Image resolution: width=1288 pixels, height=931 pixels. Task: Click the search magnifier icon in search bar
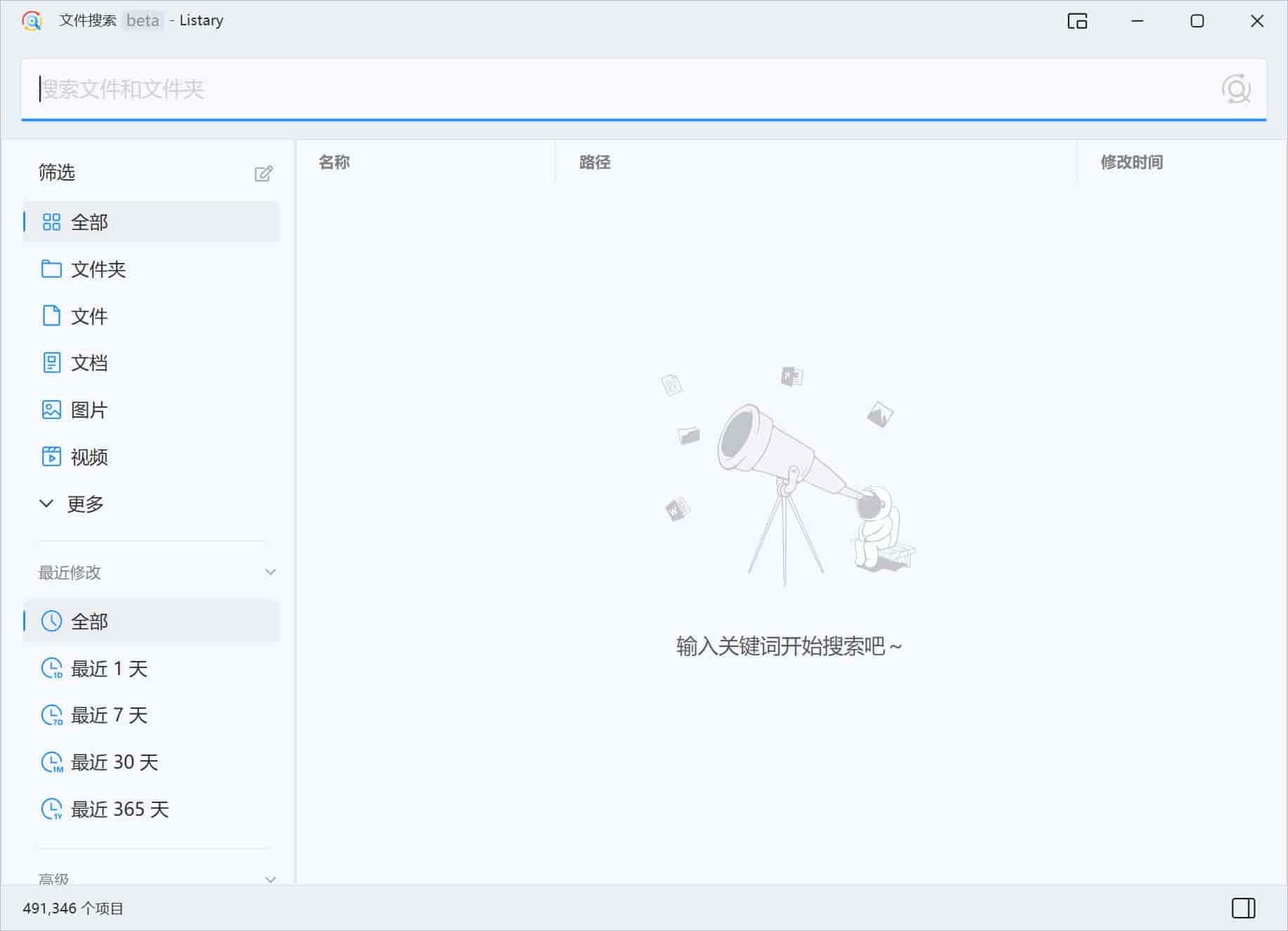(x=1237, y=90)
